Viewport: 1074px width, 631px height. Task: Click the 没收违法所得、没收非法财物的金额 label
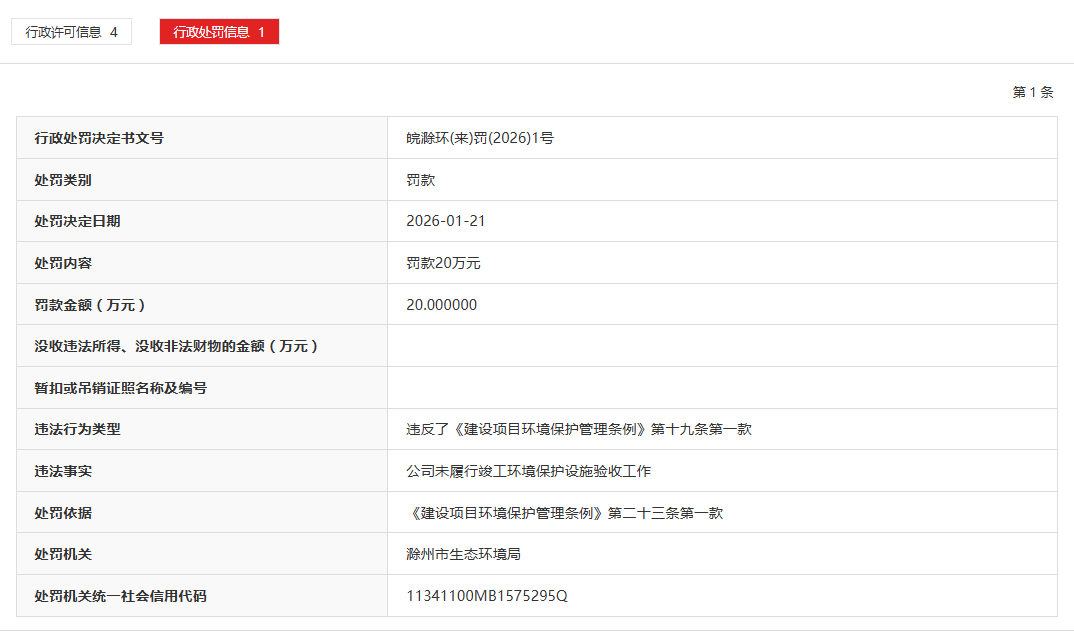click(176, 346)
